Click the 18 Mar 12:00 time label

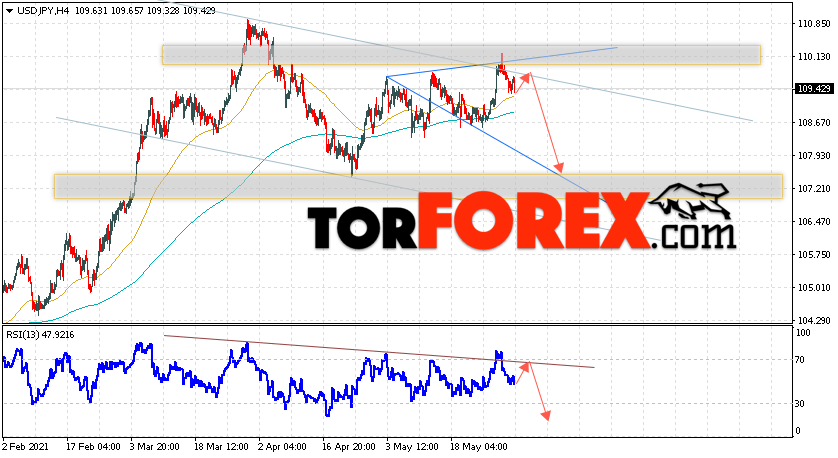(221, 446)
